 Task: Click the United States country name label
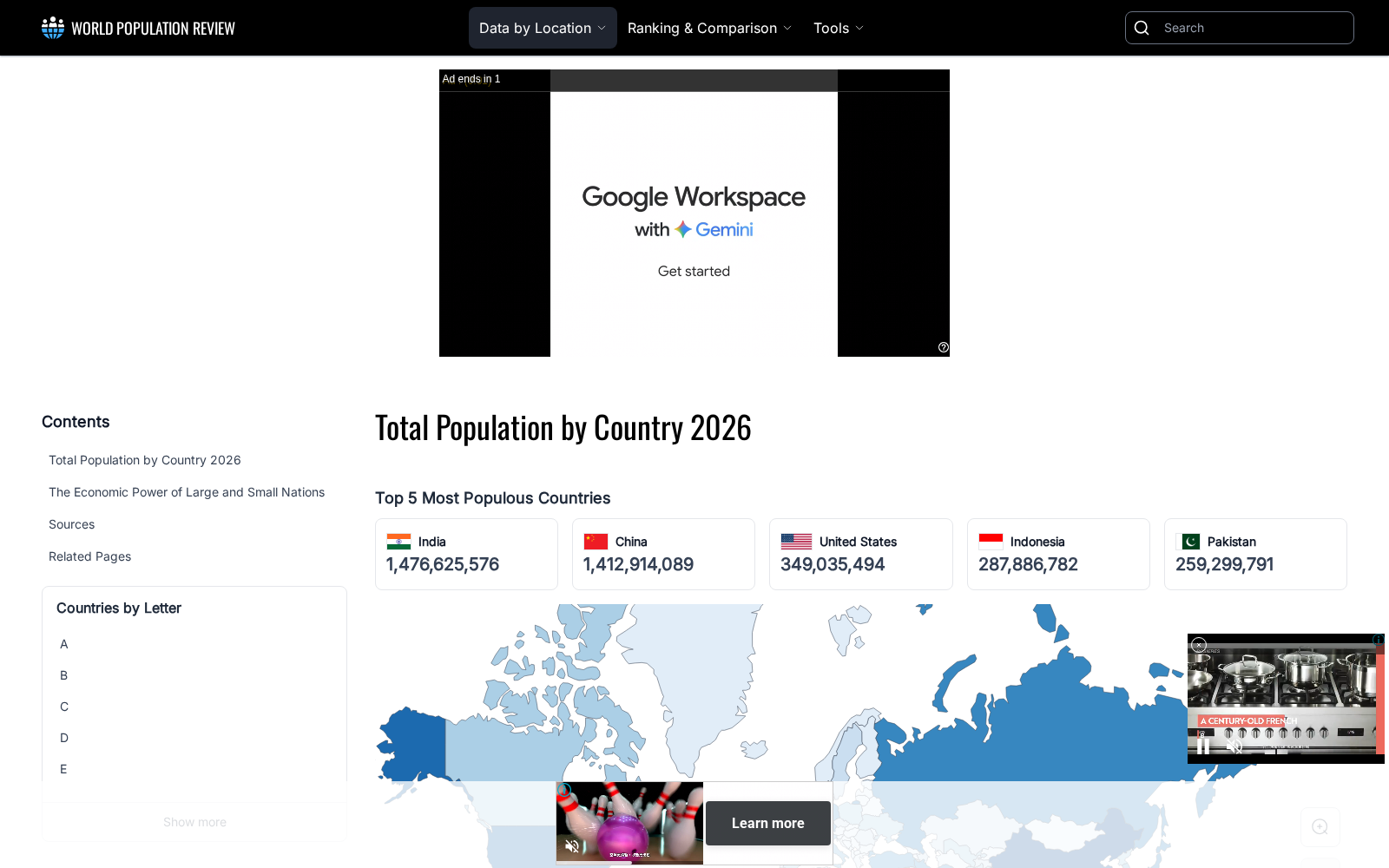858,542
